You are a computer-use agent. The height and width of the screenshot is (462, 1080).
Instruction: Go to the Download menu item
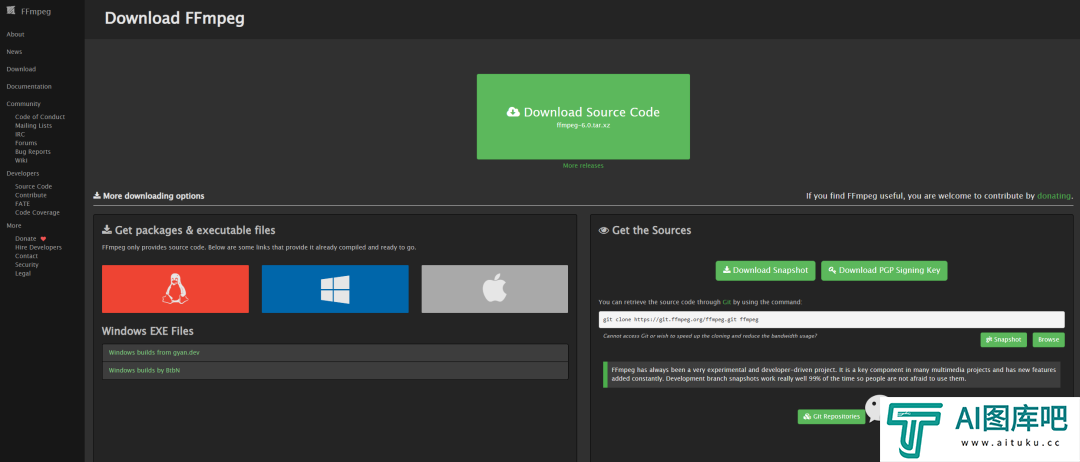[x=21, y=69]
